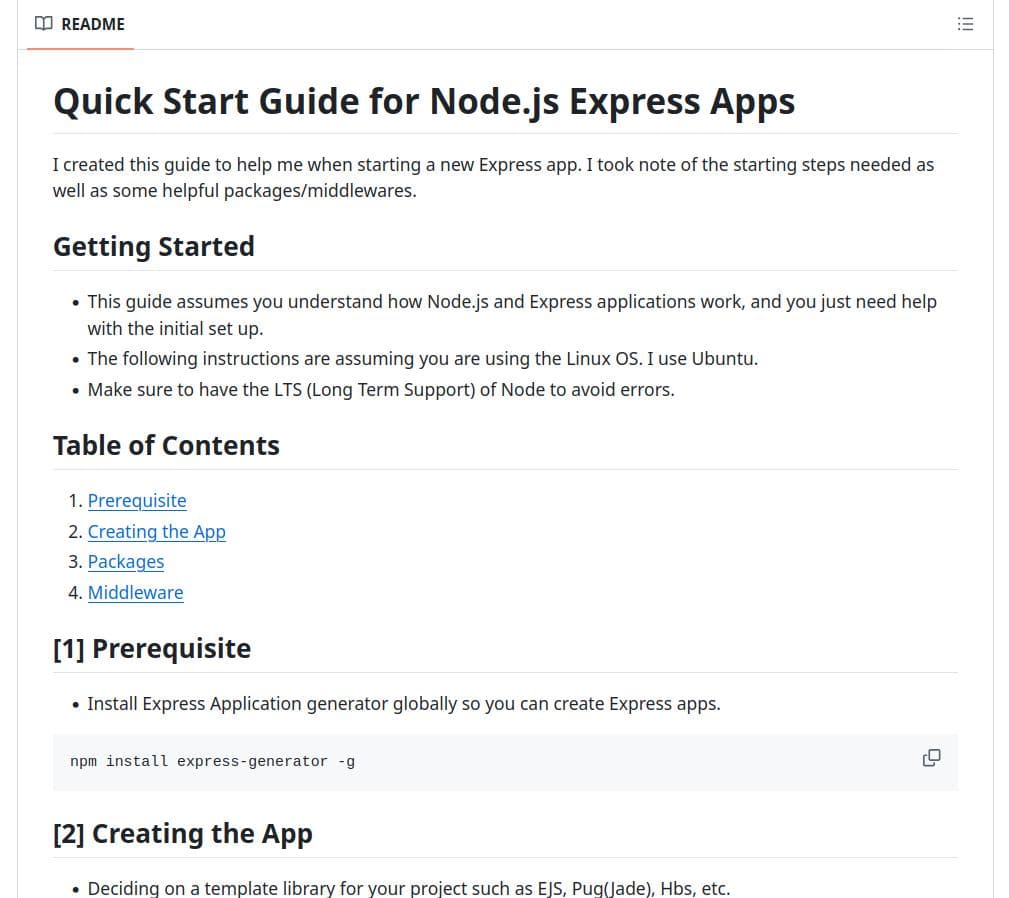This screenshot has width=1009, height=898.
Task: Copy the npm install command
Action: [931, 758]
